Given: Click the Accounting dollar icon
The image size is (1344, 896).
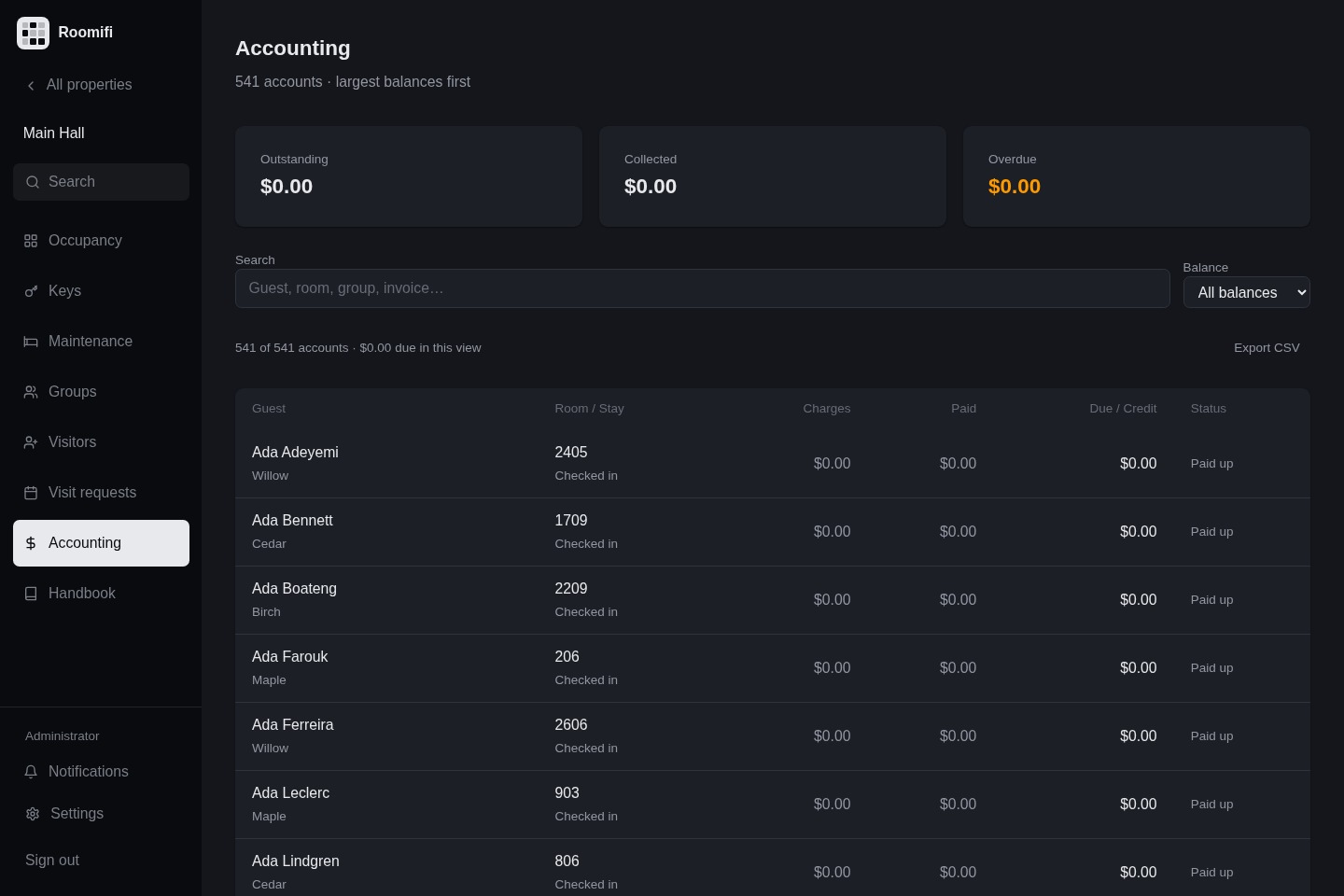Looking at the screenshot, I should pos(31,543).
